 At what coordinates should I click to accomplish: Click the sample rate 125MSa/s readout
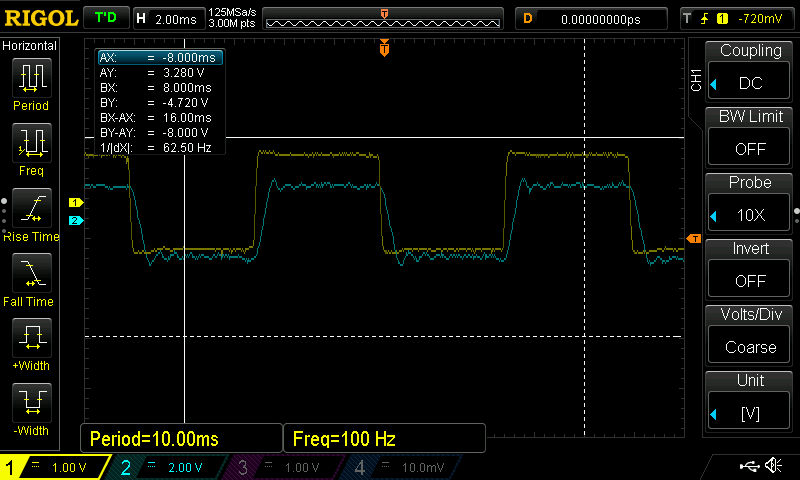[232, 13]
